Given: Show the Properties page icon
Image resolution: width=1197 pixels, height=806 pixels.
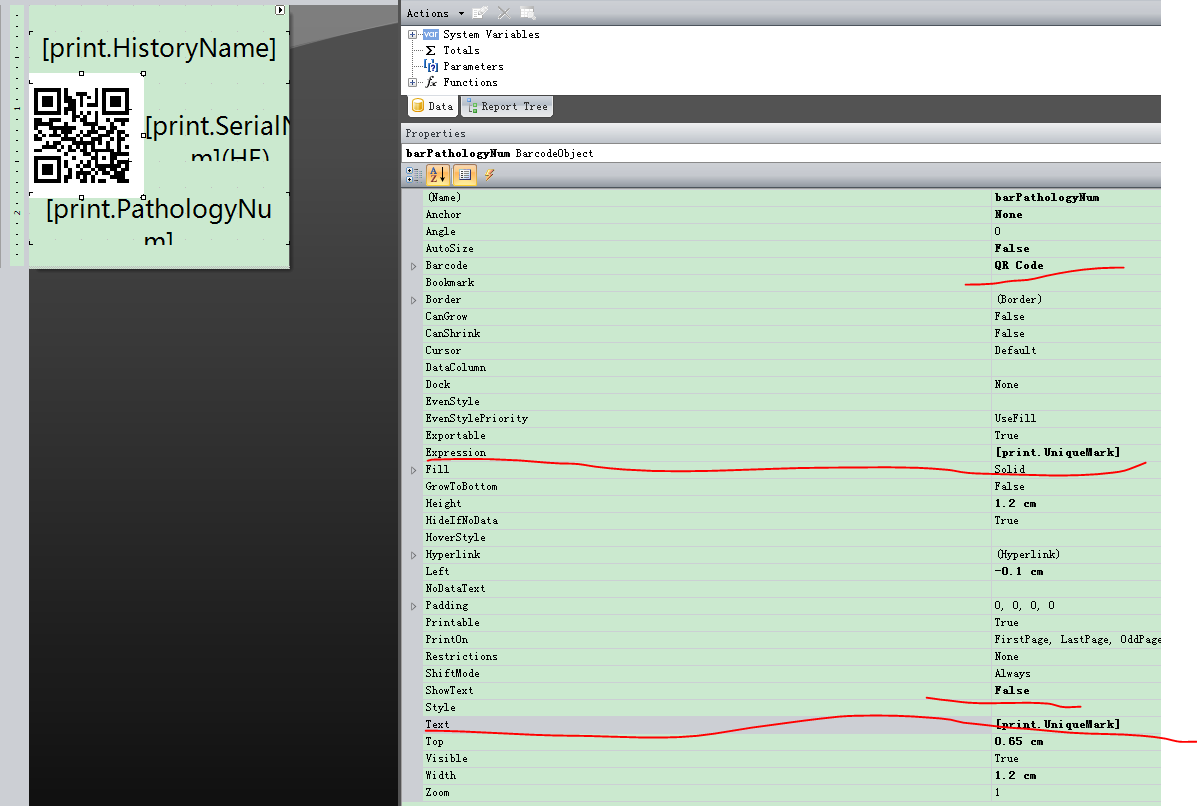Looking at the screenshot, I should pos(465,176).
